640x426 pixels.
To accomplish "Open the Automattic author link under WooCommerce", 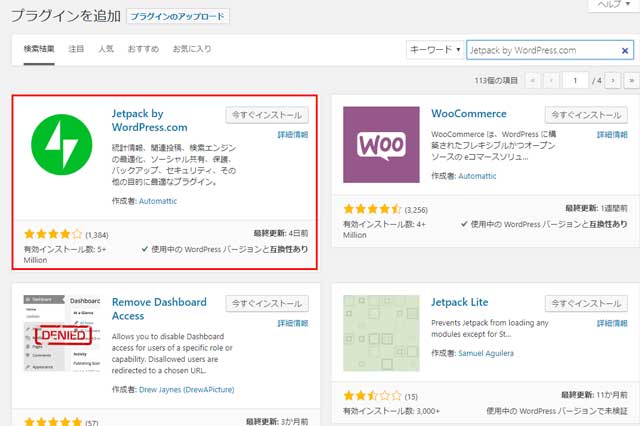I will 477,176.
